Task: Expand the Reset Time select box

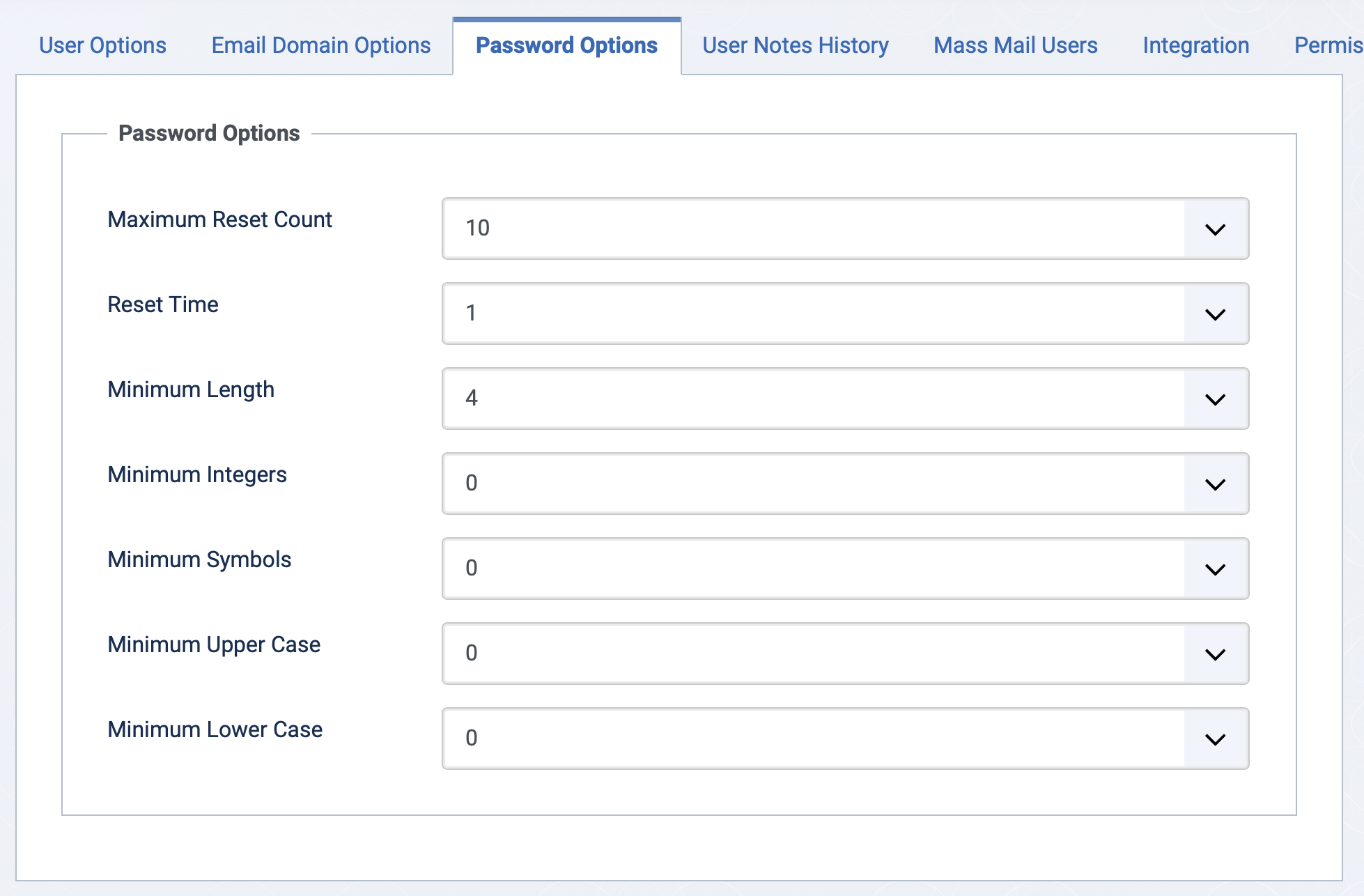Action: coord(845,314)
